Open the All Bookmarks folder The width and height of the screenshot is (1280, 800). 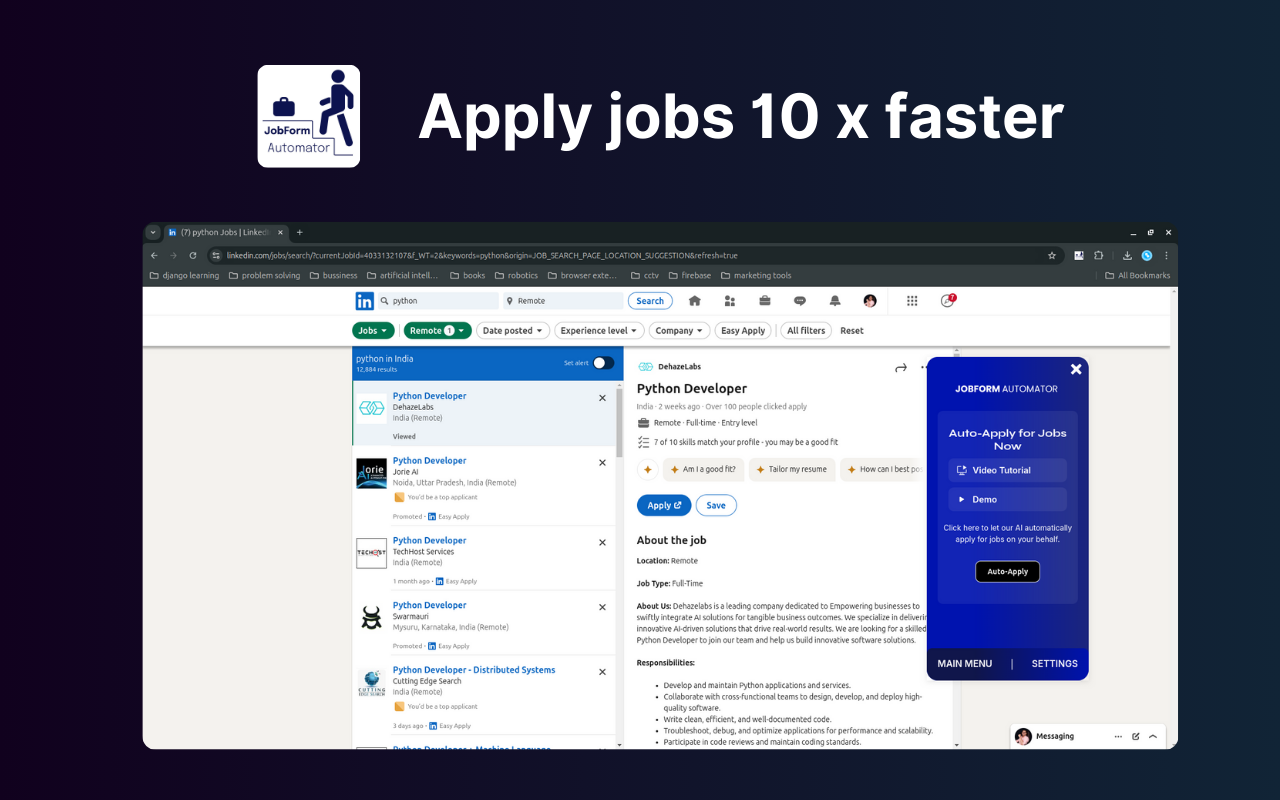(x=1137, y=276)
